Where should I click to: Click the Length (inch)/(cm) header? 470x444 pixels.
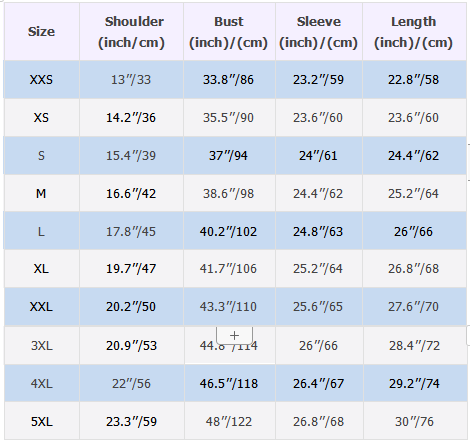coord(414,32)
